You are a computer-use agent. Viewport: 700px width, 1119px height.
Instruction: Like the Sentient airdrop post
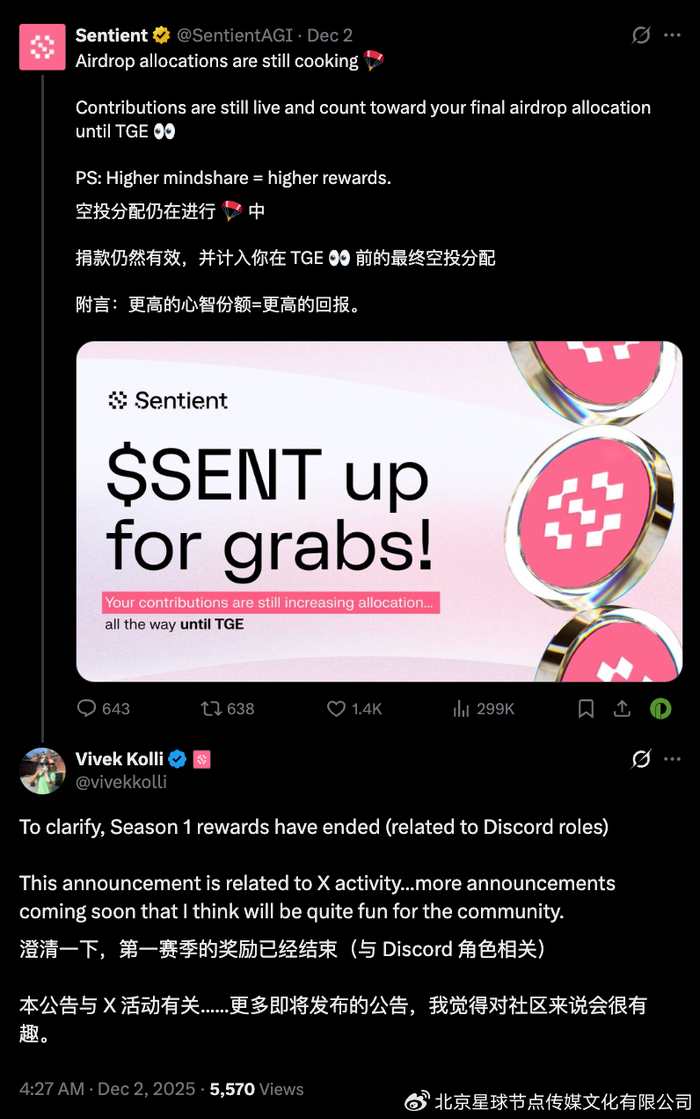[336, 708]
